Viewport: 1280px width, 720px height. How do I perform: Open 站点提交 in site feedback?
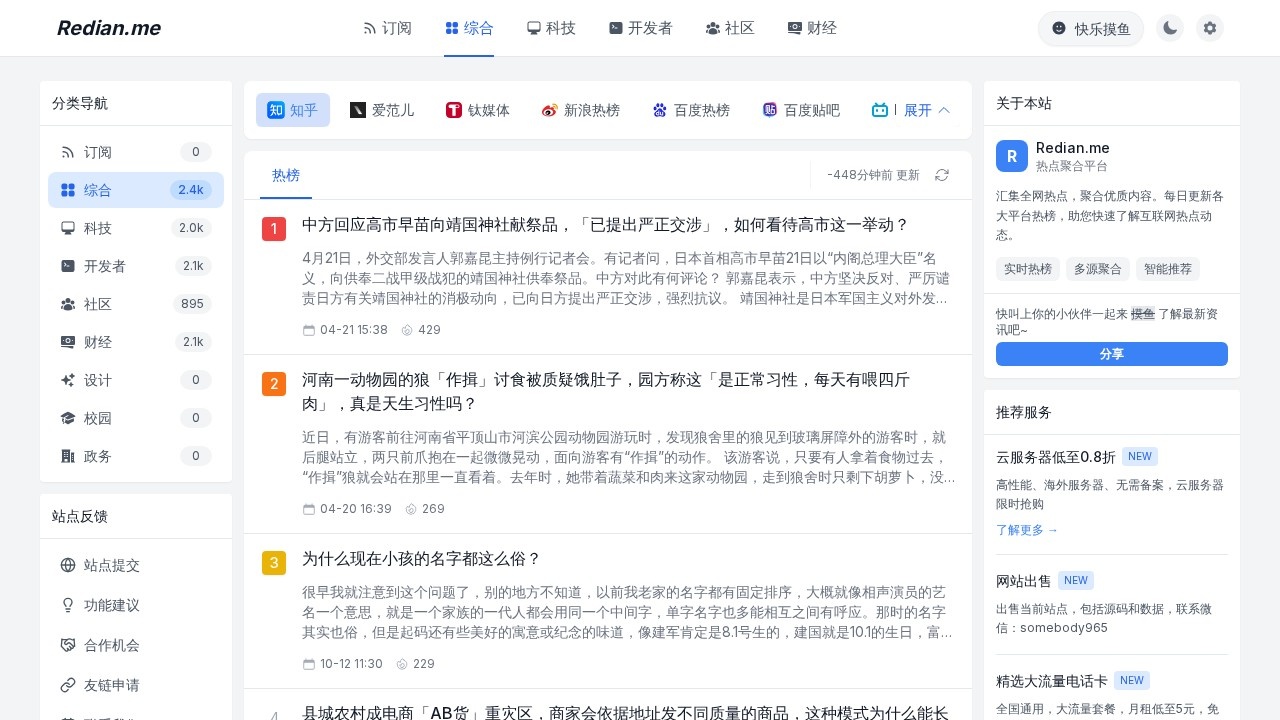point(111,565)
